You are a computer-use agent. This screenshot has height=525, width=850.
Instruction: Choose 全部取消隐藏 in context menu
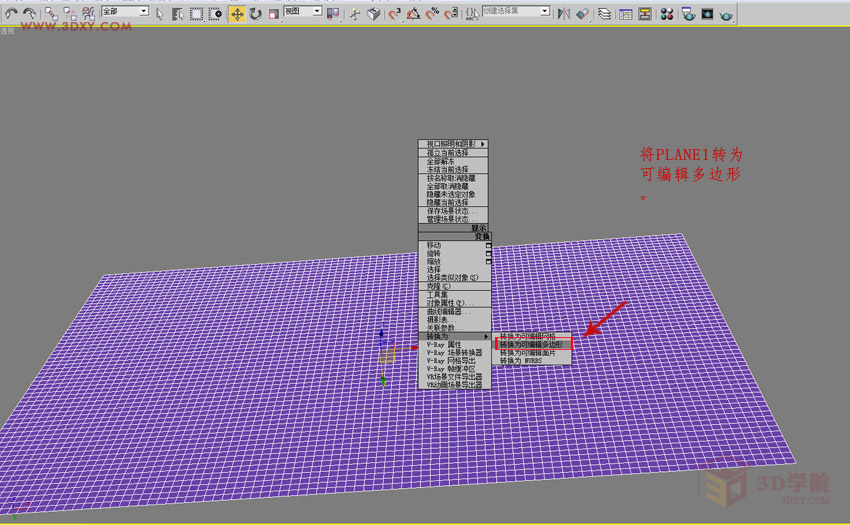pos(453,186)
